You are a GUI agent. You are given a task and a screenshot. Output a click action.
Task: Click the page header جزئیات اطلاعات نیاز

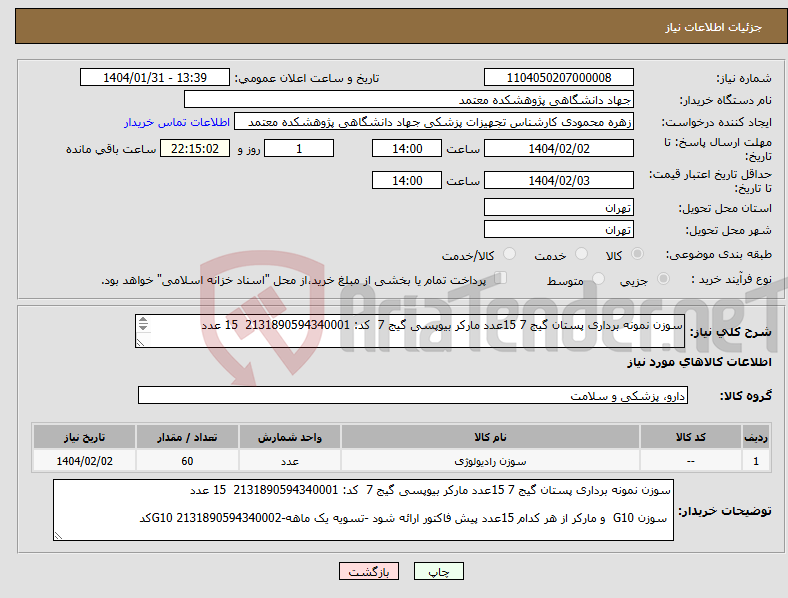click(x=713, y=27)
